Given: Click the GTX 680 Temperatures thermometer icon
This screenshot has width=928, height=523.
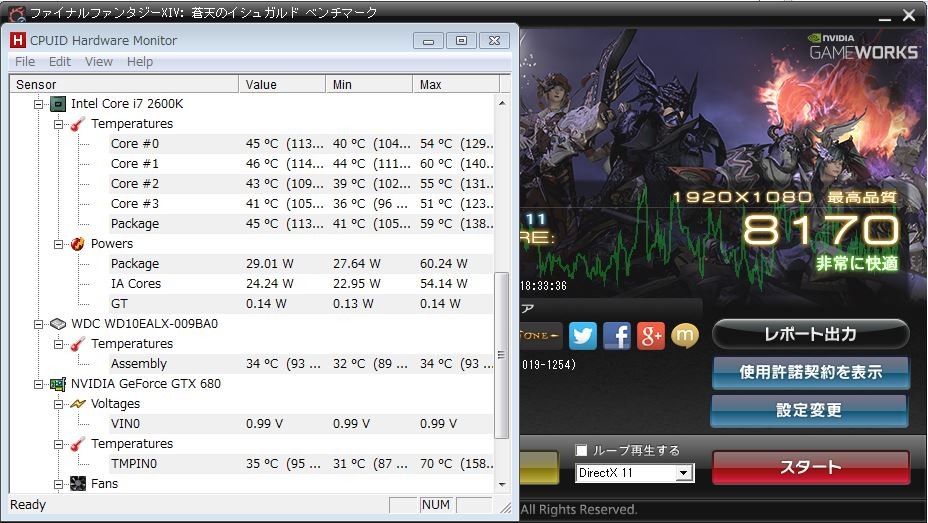Looking at the screenshot, I should click(x=78, y=444).
